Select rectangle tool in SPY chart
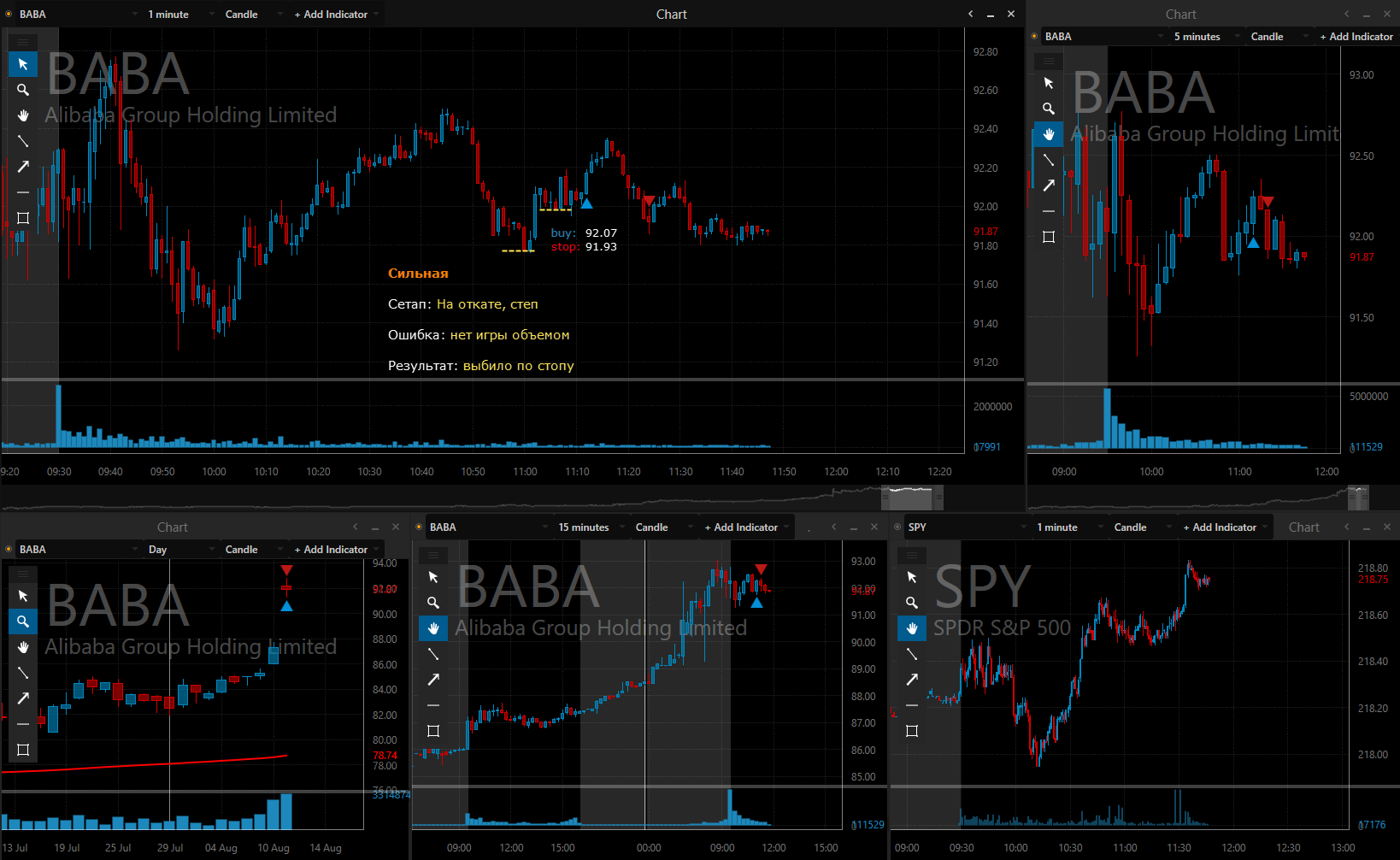1400x860 pixels. 912,731
